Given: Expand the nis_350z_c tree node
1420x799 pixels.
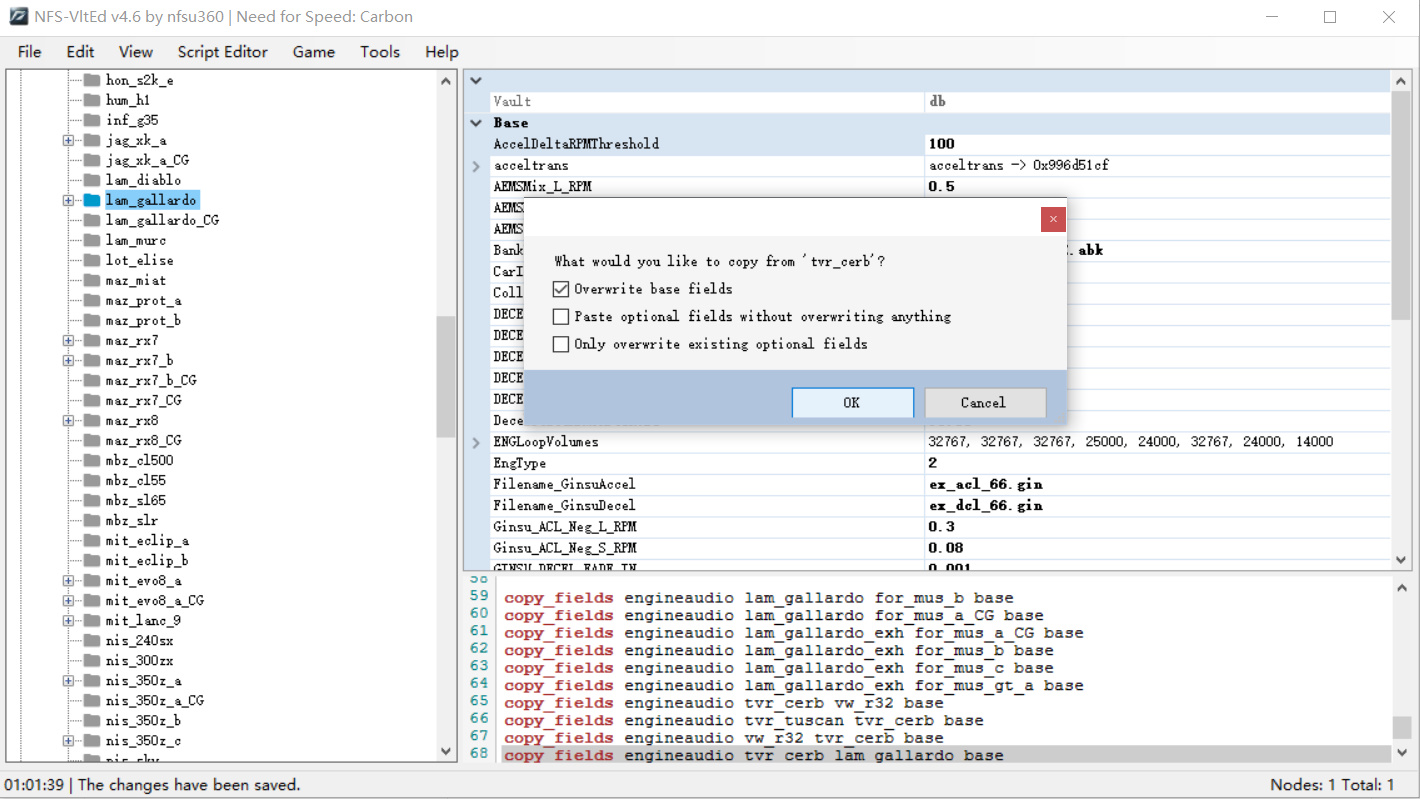Looking at the screenshot, I should [68, 740].
